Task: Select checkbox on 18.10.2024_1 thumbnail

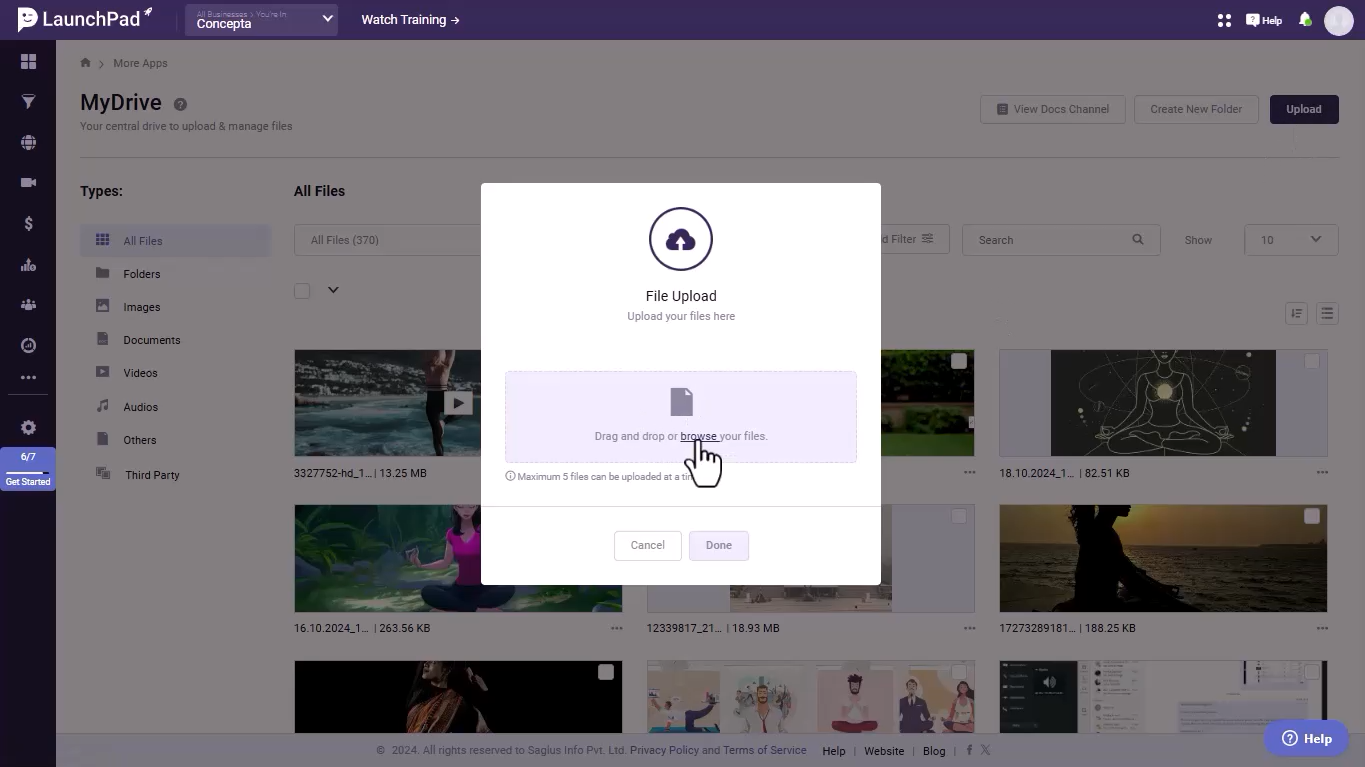Action: (x=1311, y=361)
